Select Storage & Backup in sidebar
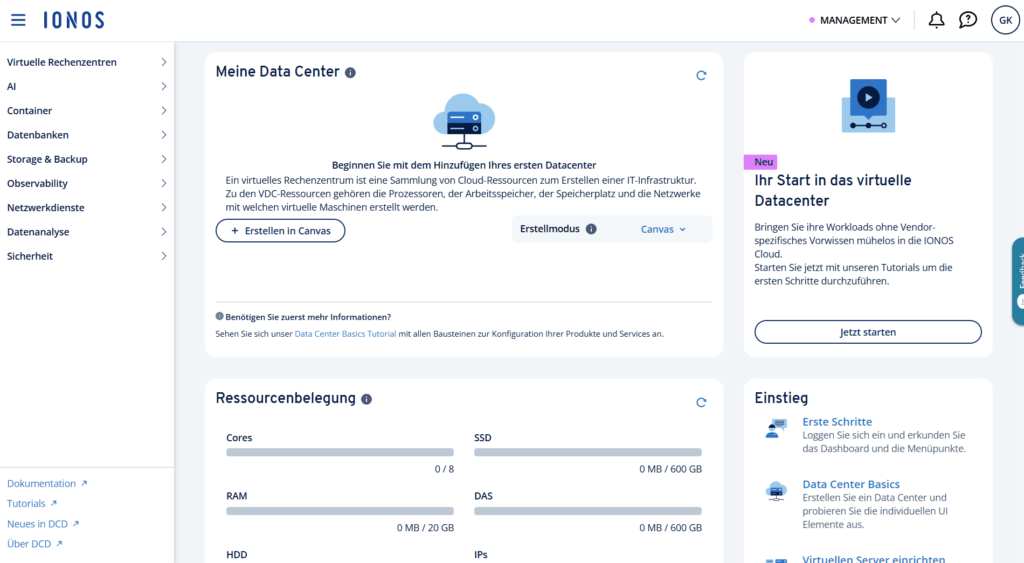The height and width of the screenshot is (563, 1024). pyautogui.click(x=47, y=159)
